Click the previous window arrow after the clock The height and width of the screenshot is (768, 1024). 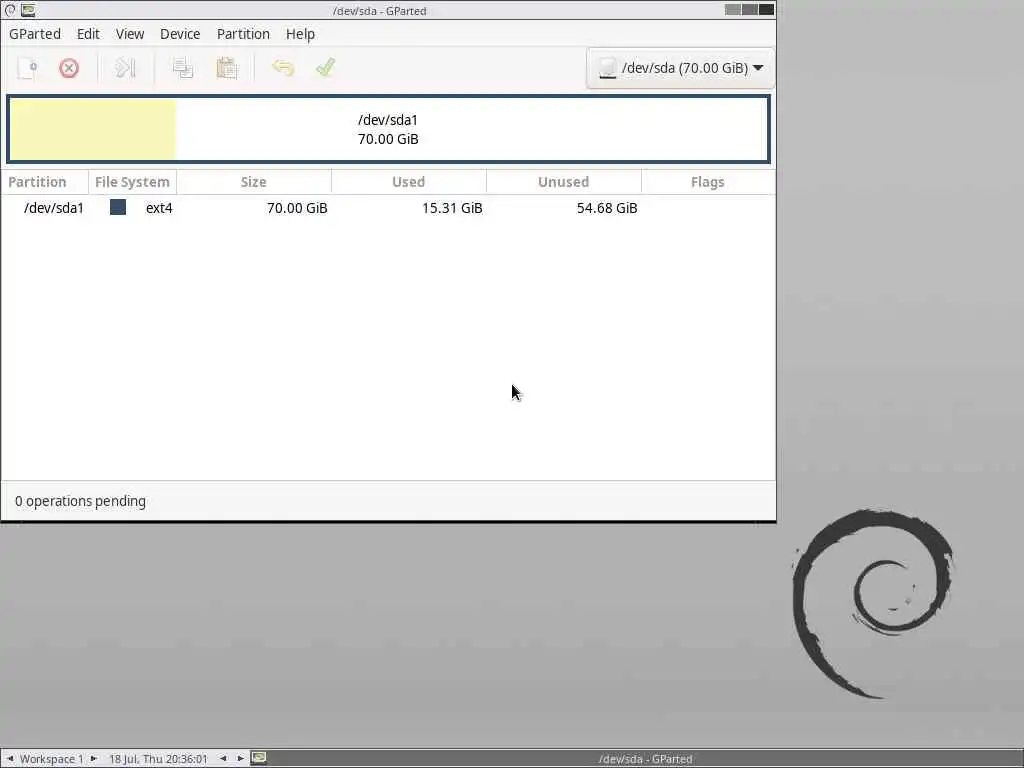tap(223, 758)
